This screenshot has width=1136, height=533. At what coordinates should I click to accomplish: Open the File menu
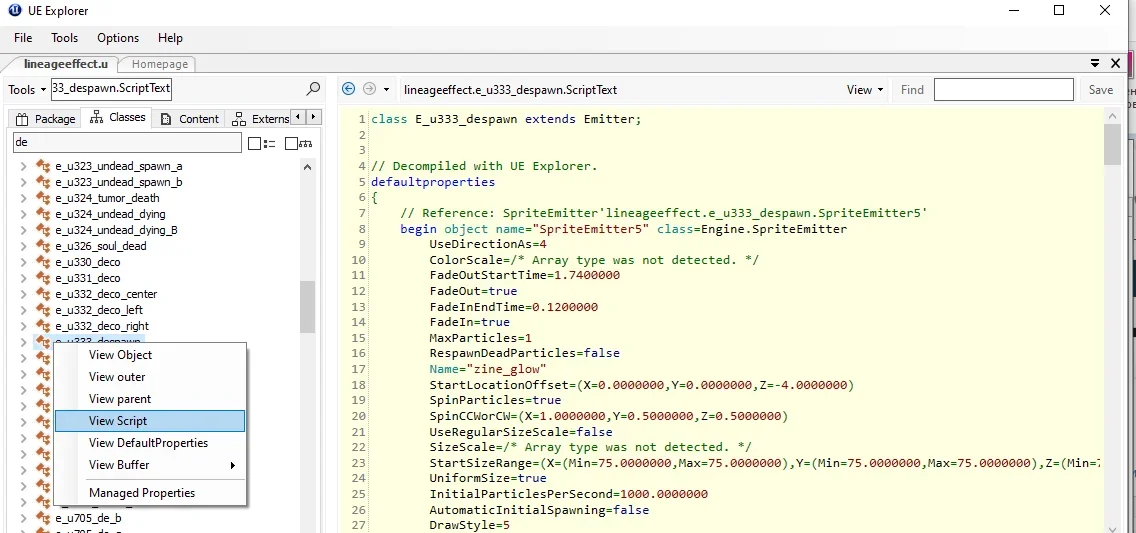click(x=22, y=38)
